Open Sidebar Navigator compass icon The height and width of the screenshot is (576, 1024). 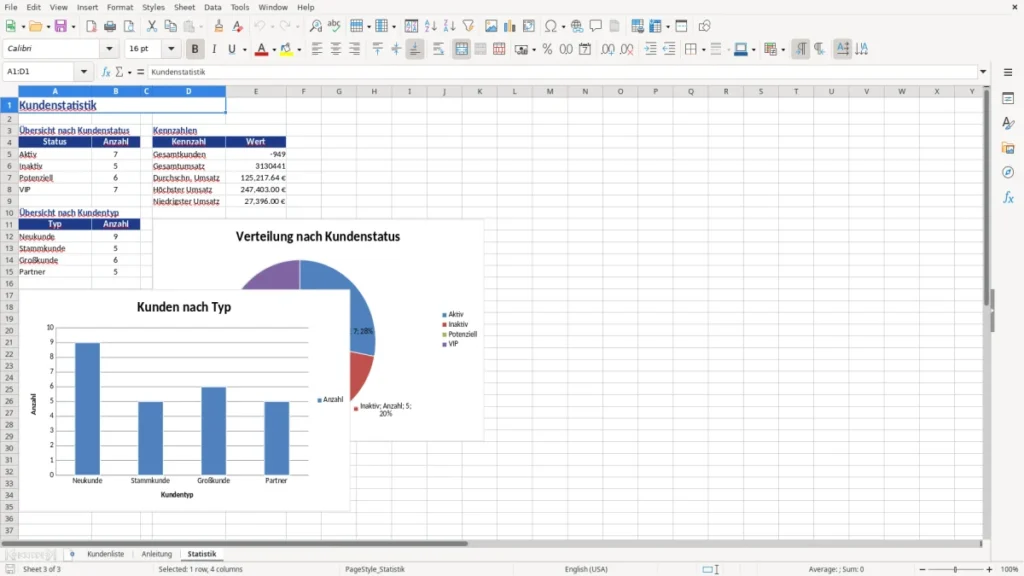pos(1008,172)
